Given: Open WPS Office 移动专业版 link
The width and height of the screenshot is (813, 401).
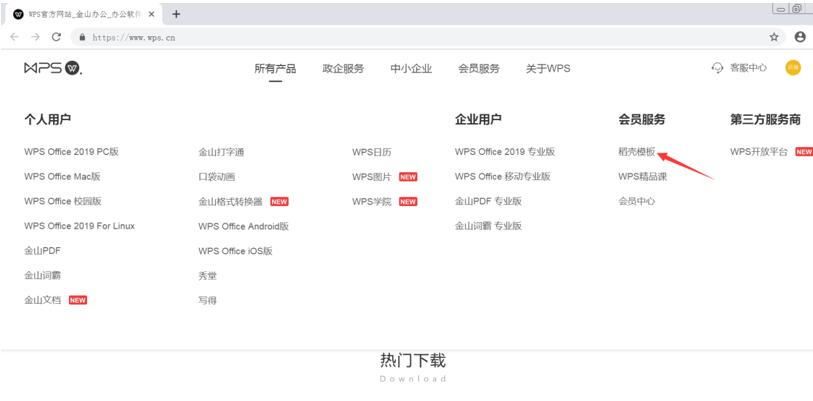Looking at the screenshot, I should coord(503,176).
